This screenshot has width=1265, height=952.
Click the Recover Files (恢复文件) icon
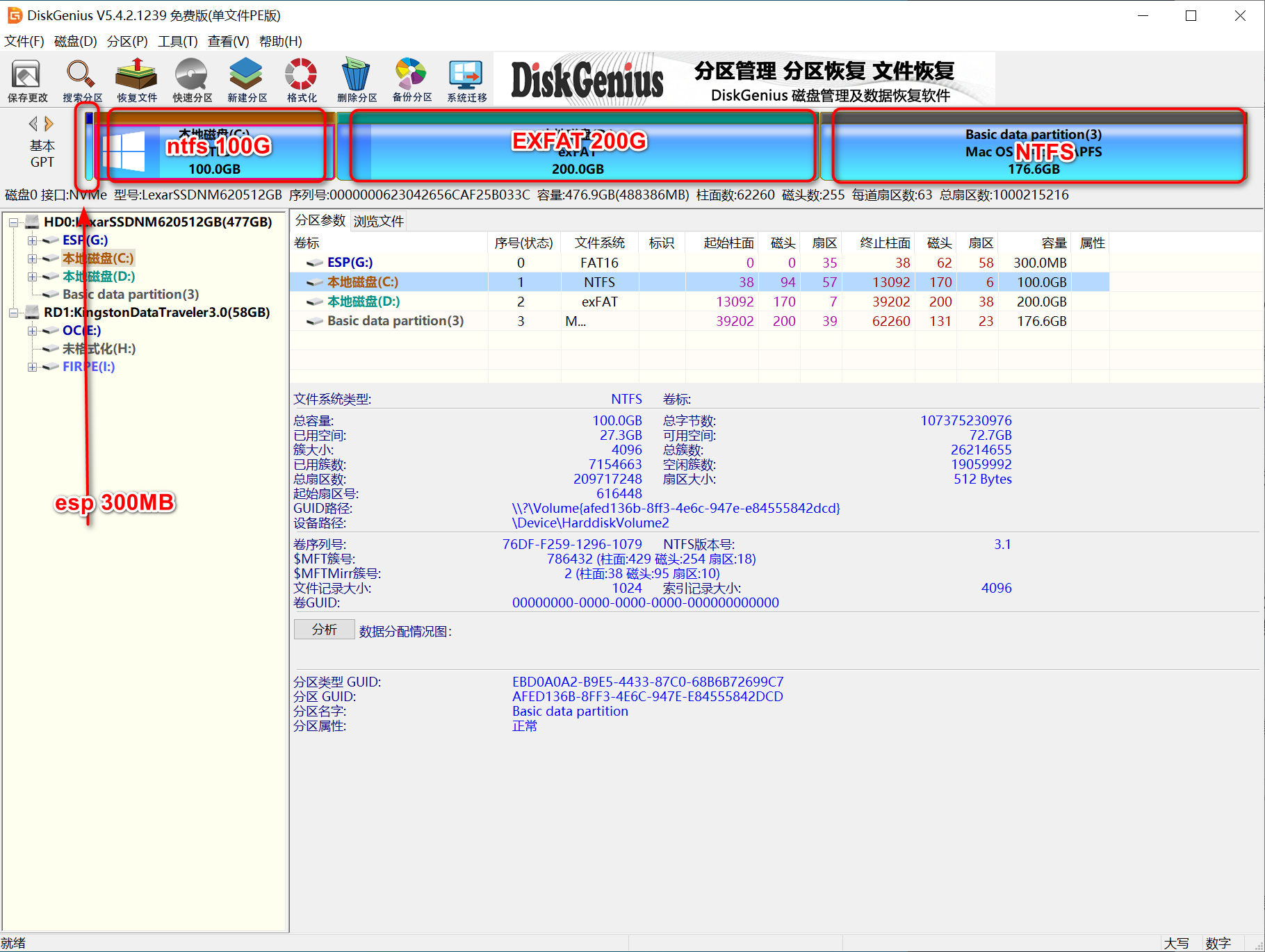coord(137,80)
